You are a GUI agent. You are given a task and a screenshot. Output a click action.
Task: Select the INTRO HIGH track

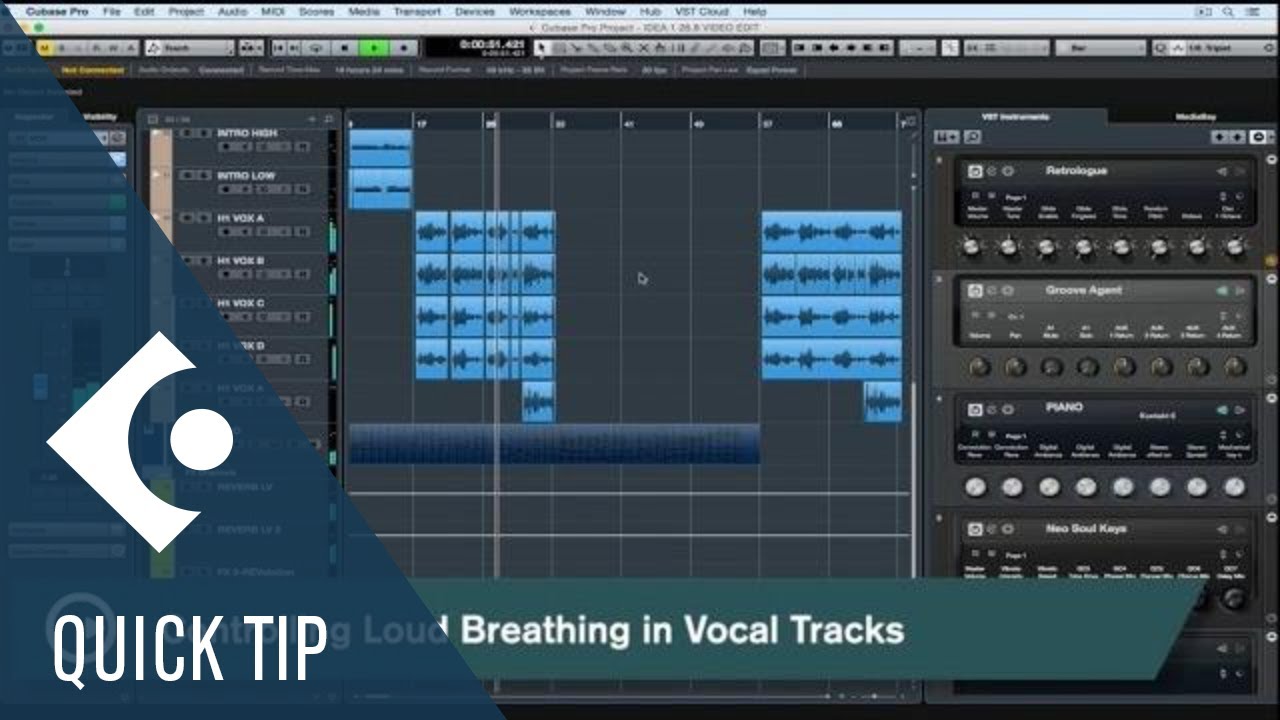247,133
